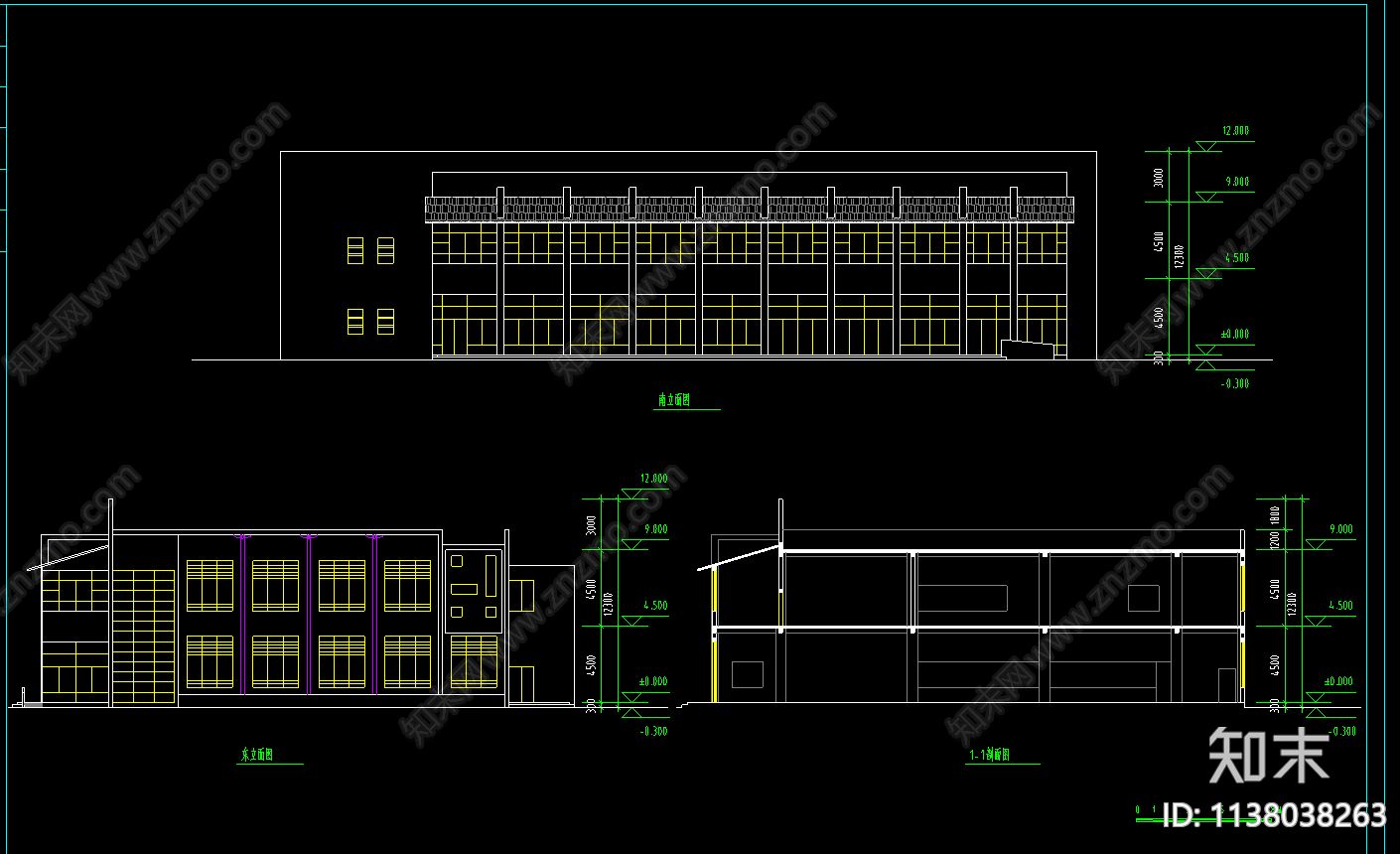The height and width of the screenshot is (854, 1400).
Task: Click the ±0.000 elevation label in section 1-1
Action: click(x=1338, y=682)
